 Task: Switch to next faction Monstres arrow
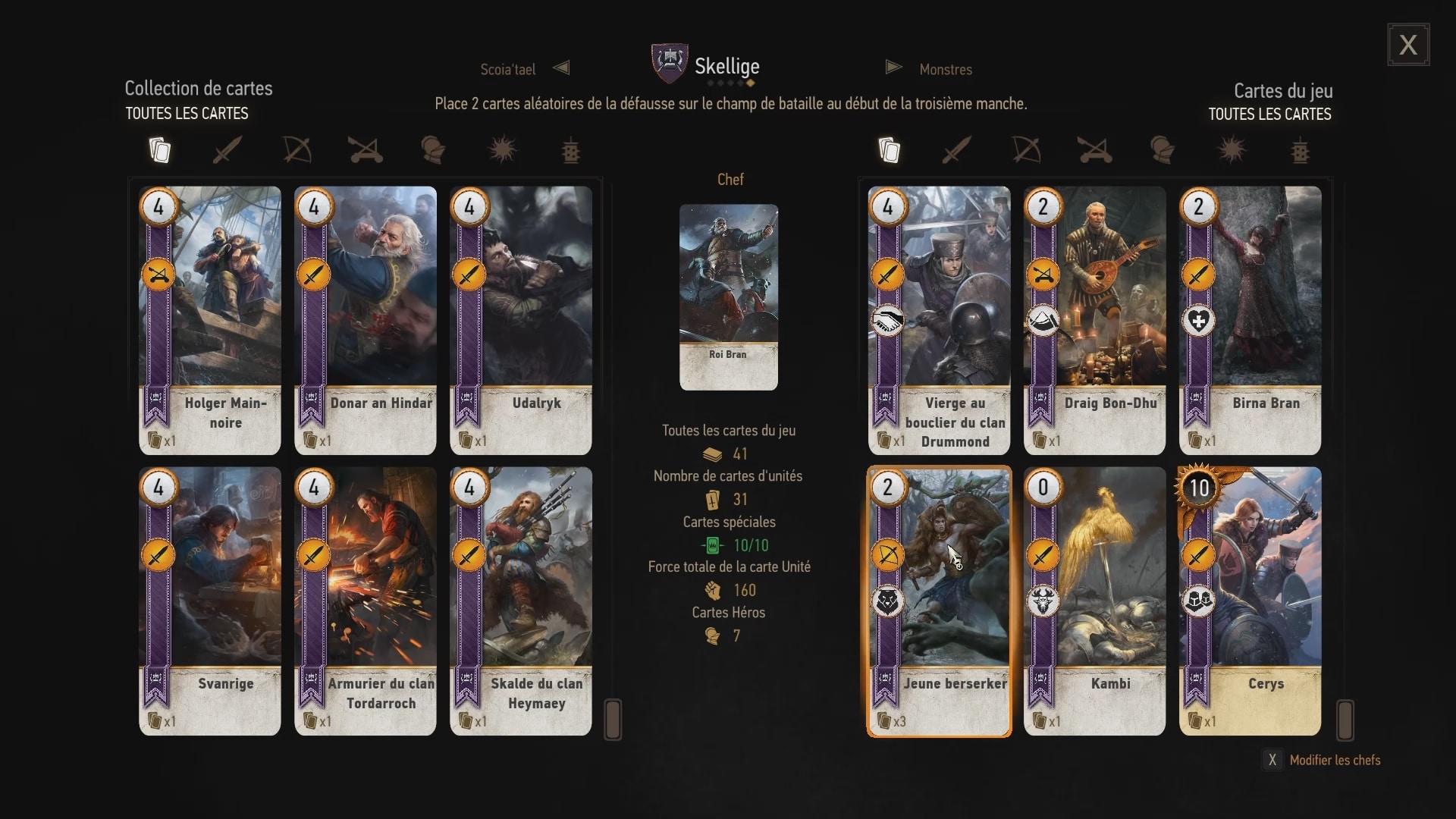point(893,67)
